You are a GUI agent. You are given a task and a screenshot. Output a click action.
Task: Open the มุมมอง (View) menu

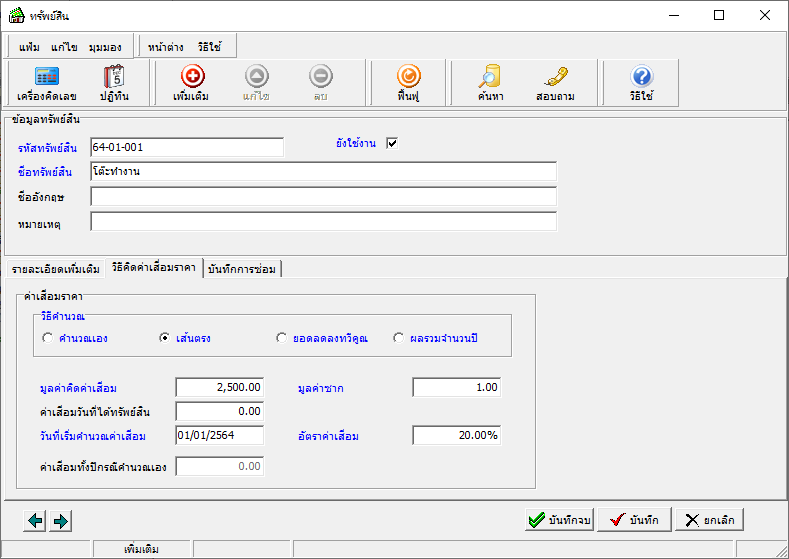click(x=105, y=47)
